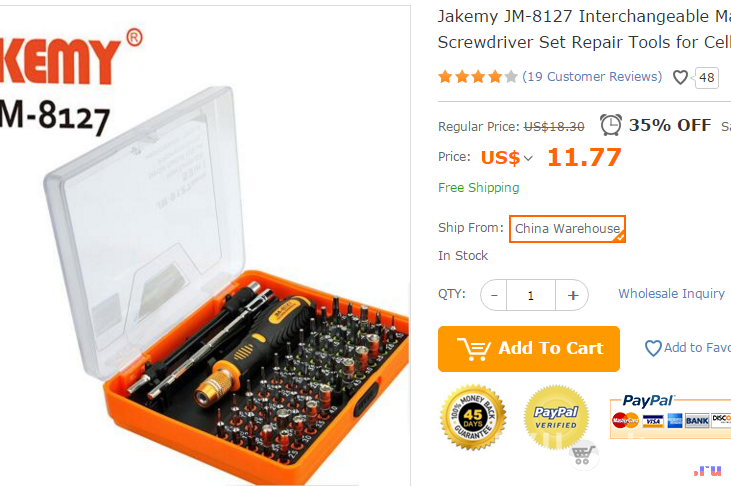731x486 pixels.
Task: Click the star rating icons
Action: click(478, 76)
